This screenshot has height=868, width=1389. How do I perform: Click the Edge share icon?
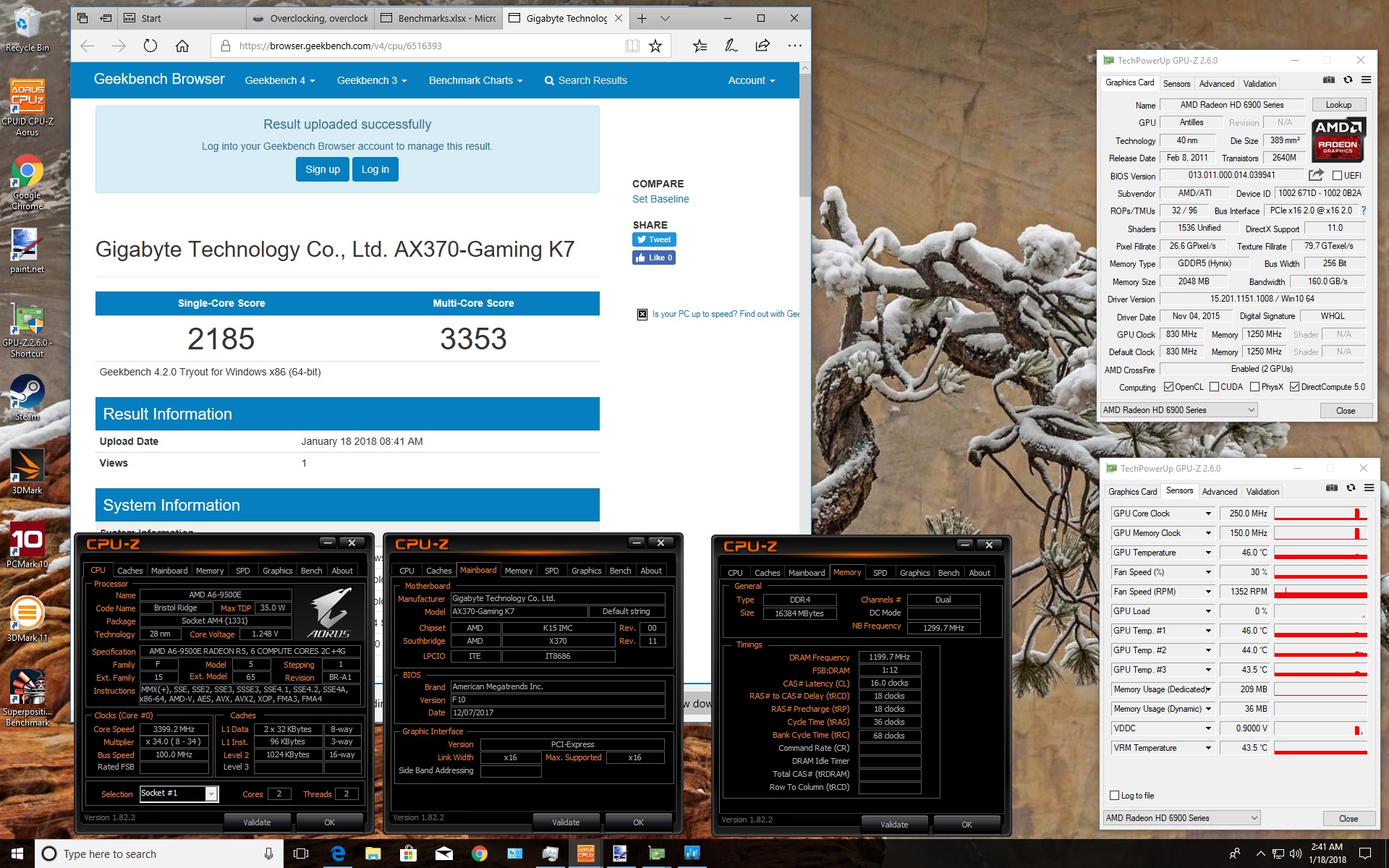click(763, 46)
